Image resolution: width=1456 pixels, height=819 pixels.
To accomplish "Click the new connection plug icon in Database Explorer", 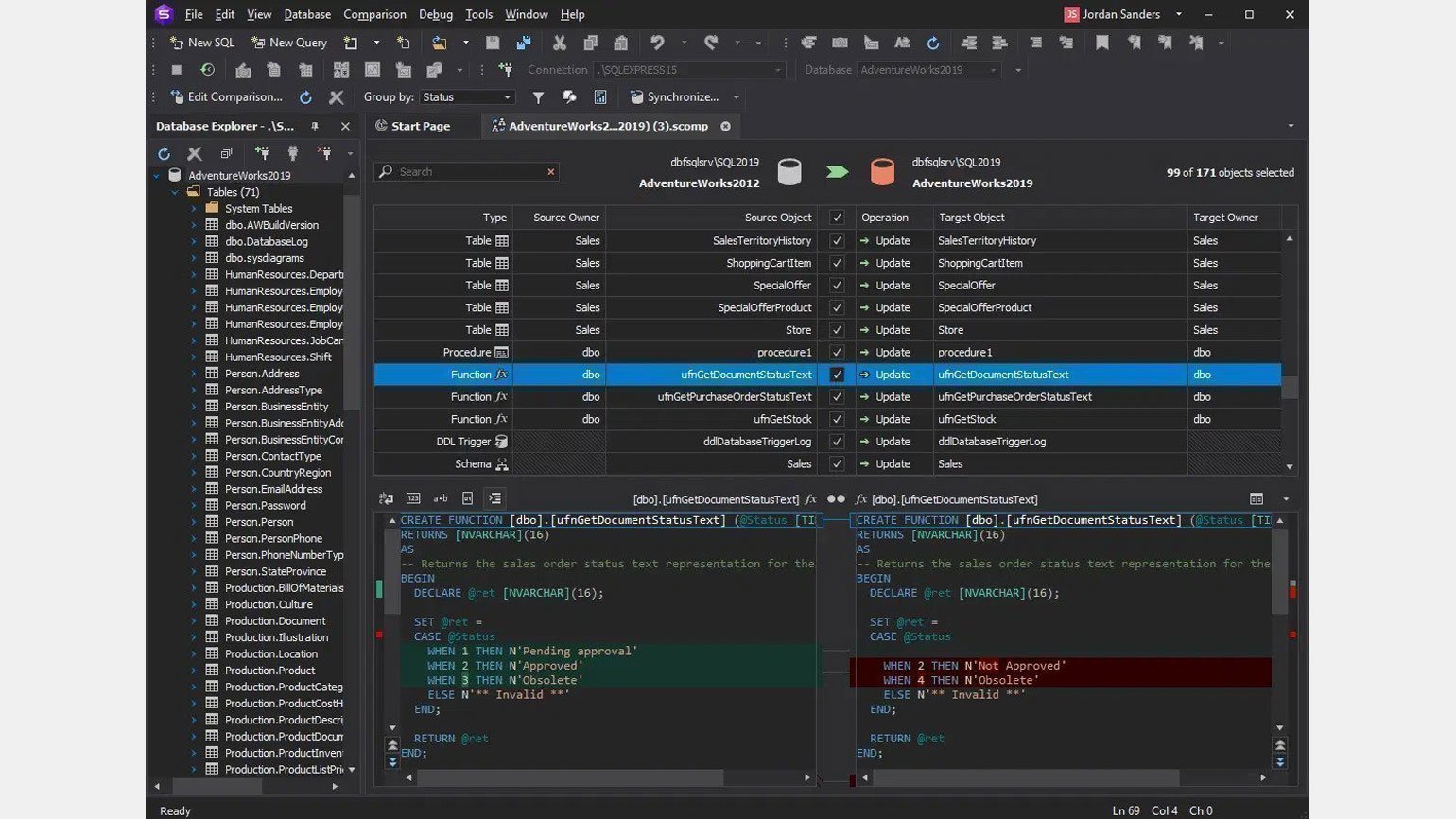I will coord(262,153).
